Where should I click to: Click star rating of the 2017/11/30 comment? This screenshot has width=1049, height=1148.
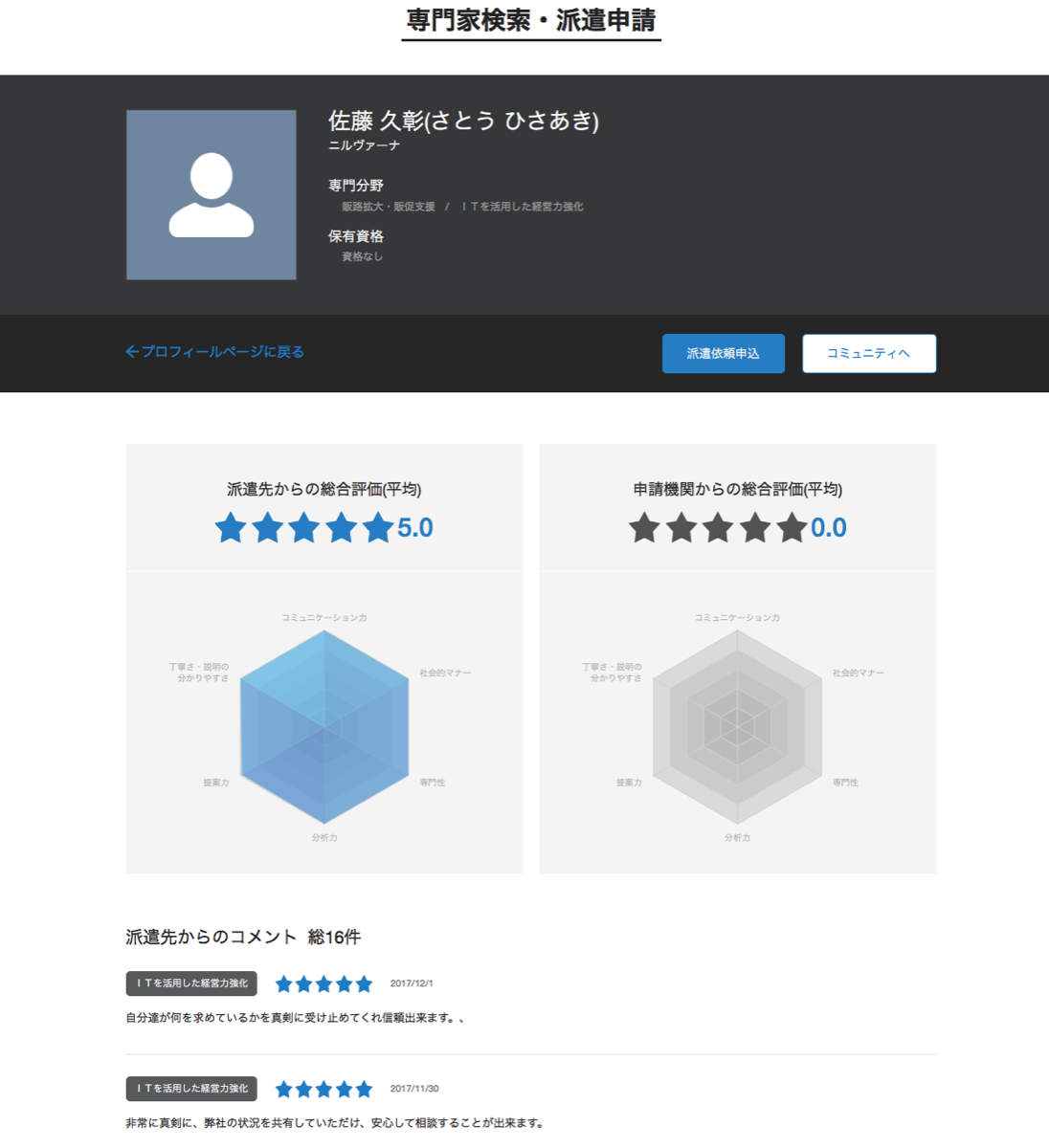[324, 1090]
